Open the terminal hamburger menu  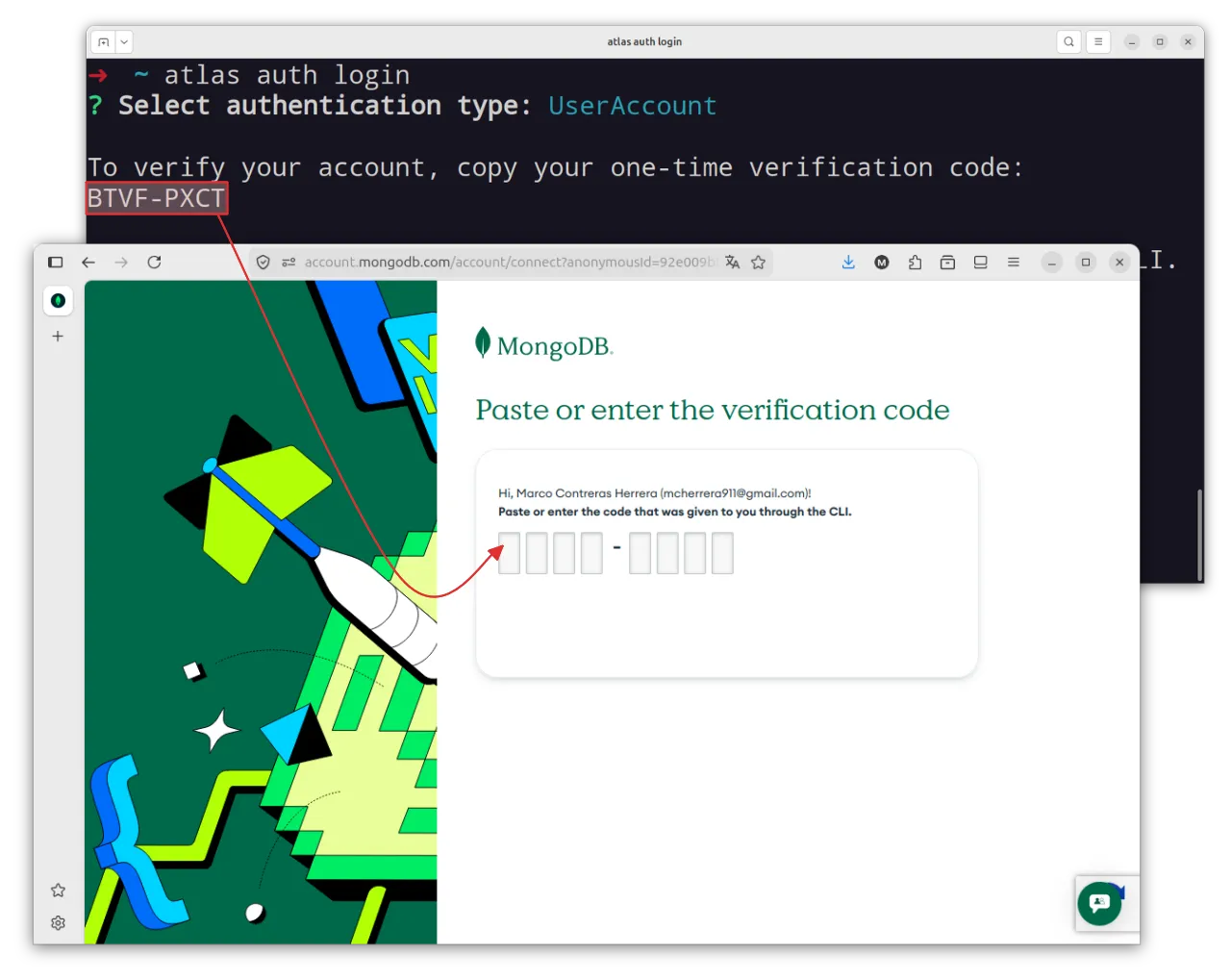(x=1098, y=42)
